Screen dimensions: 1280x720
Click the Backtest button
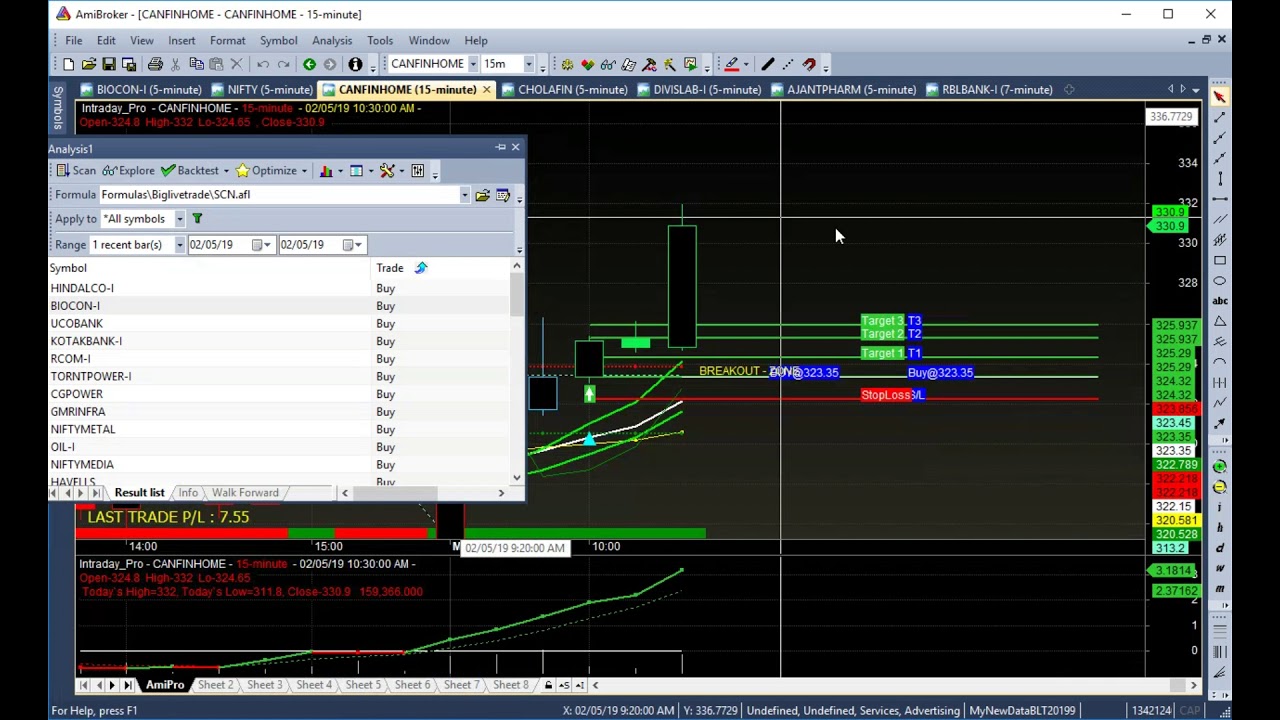point(190,171)
